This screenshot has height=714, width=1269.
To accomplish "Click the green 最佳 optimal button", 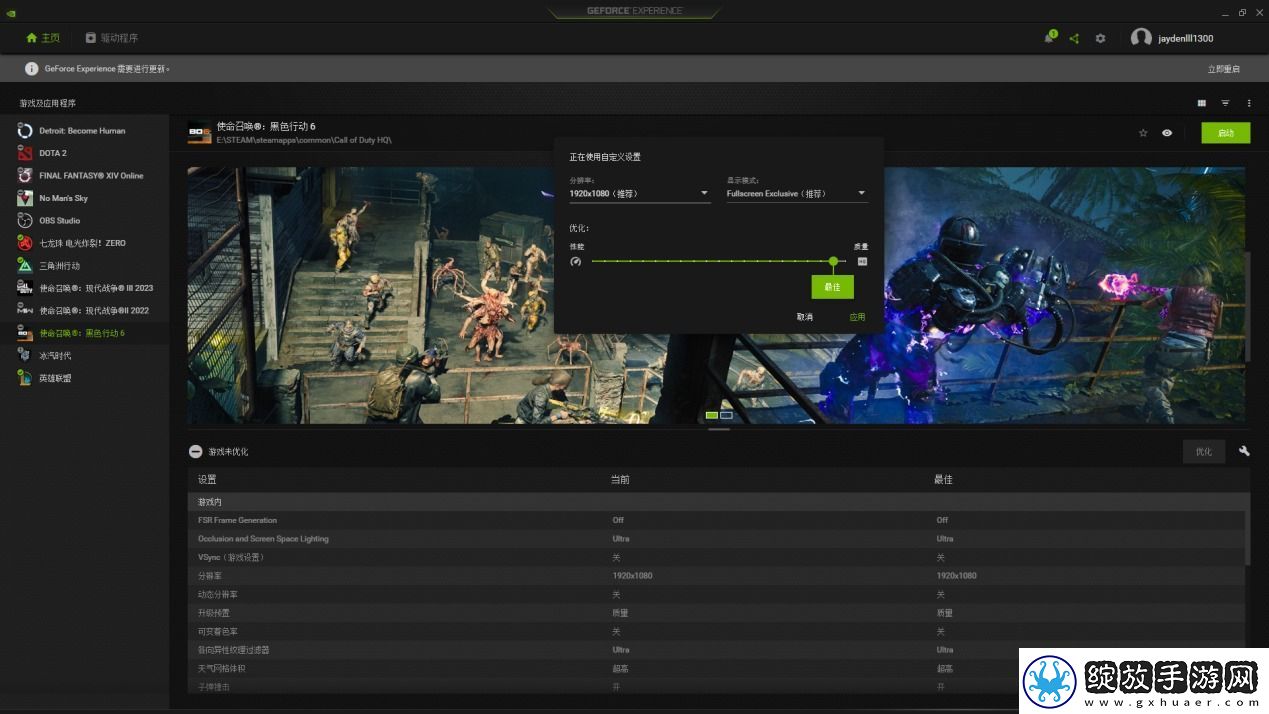I will (x=832, y=287).
